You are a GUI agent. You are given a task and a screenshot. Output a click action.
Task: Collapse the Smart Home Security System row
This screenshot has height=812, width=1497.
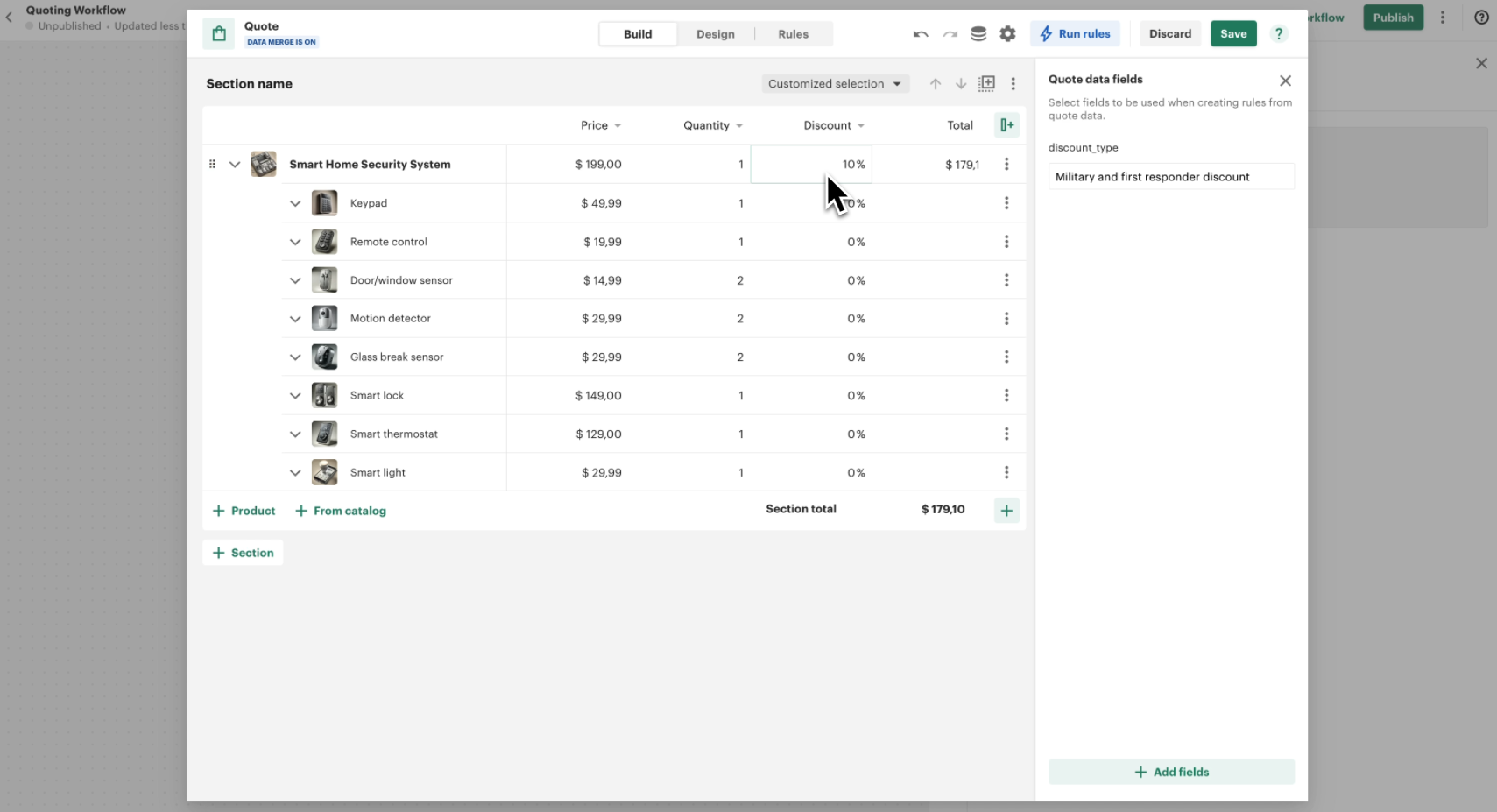click(x=235, y=165)
